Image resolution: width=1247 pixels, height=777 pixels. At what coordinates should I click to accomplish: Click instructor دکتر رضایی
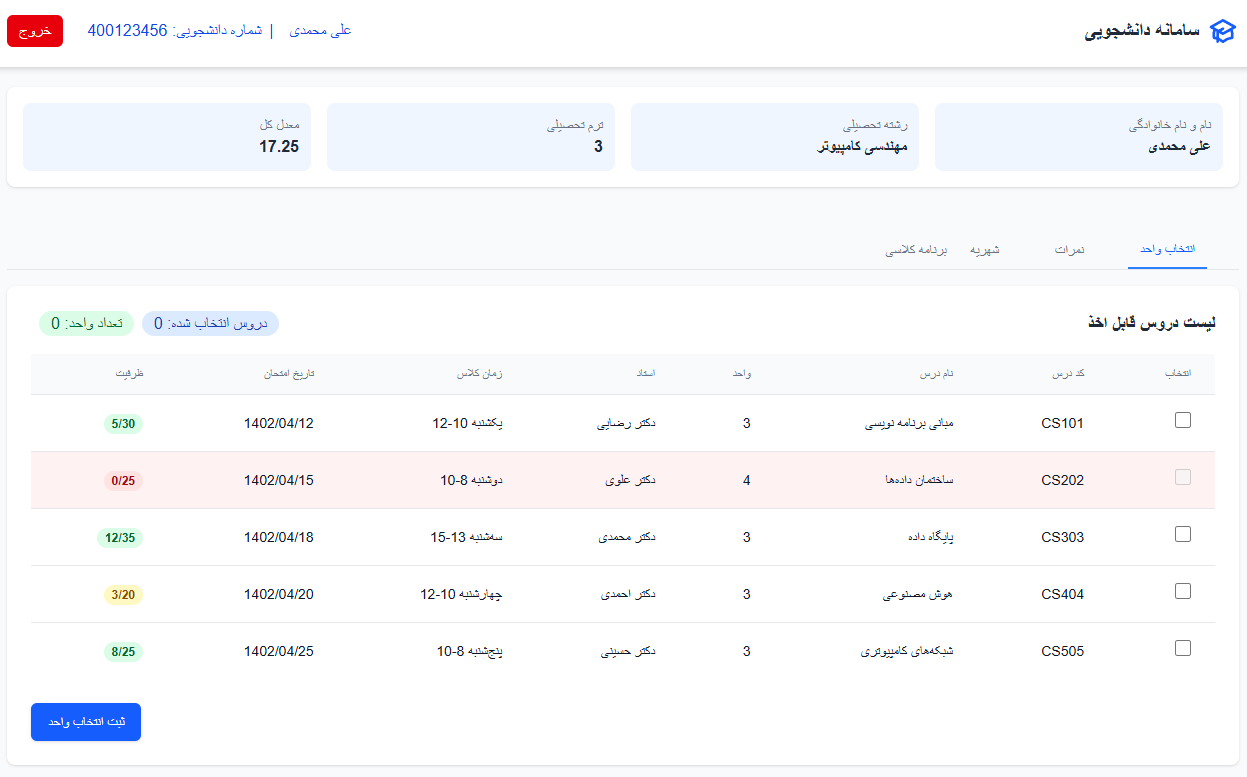[x=626, y=423]
